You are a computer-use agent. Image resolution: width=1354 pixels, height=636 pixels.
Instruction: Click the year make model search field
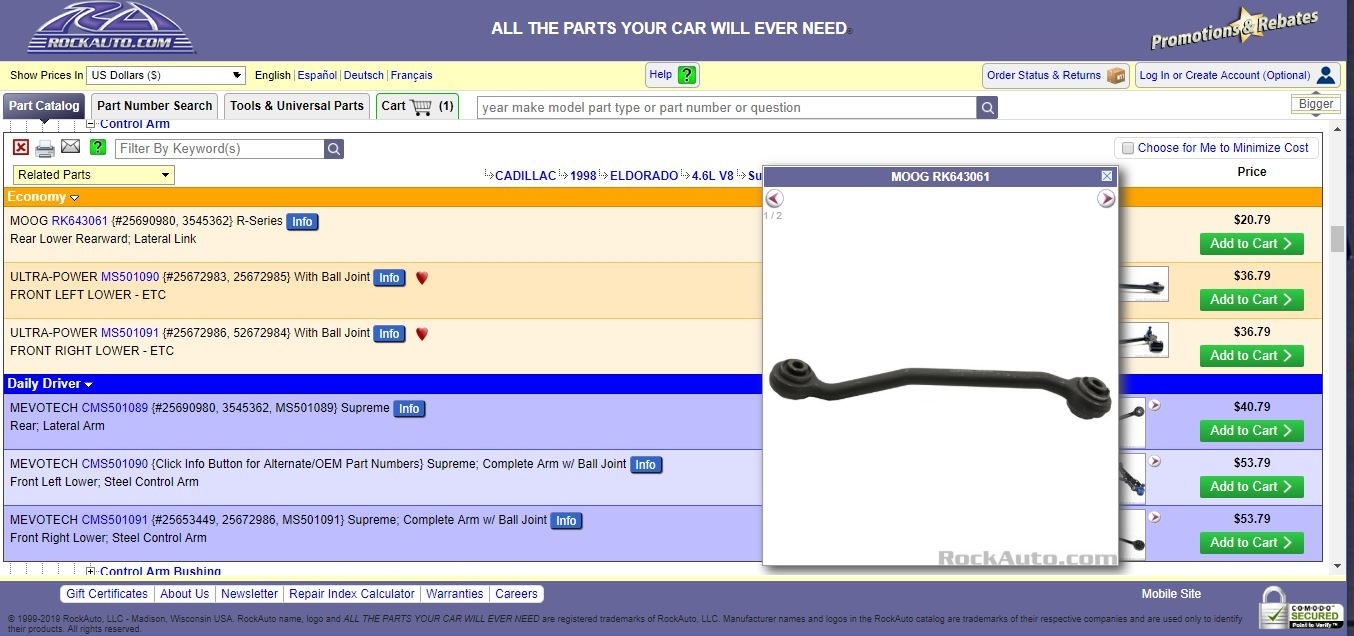coord(727,107)
